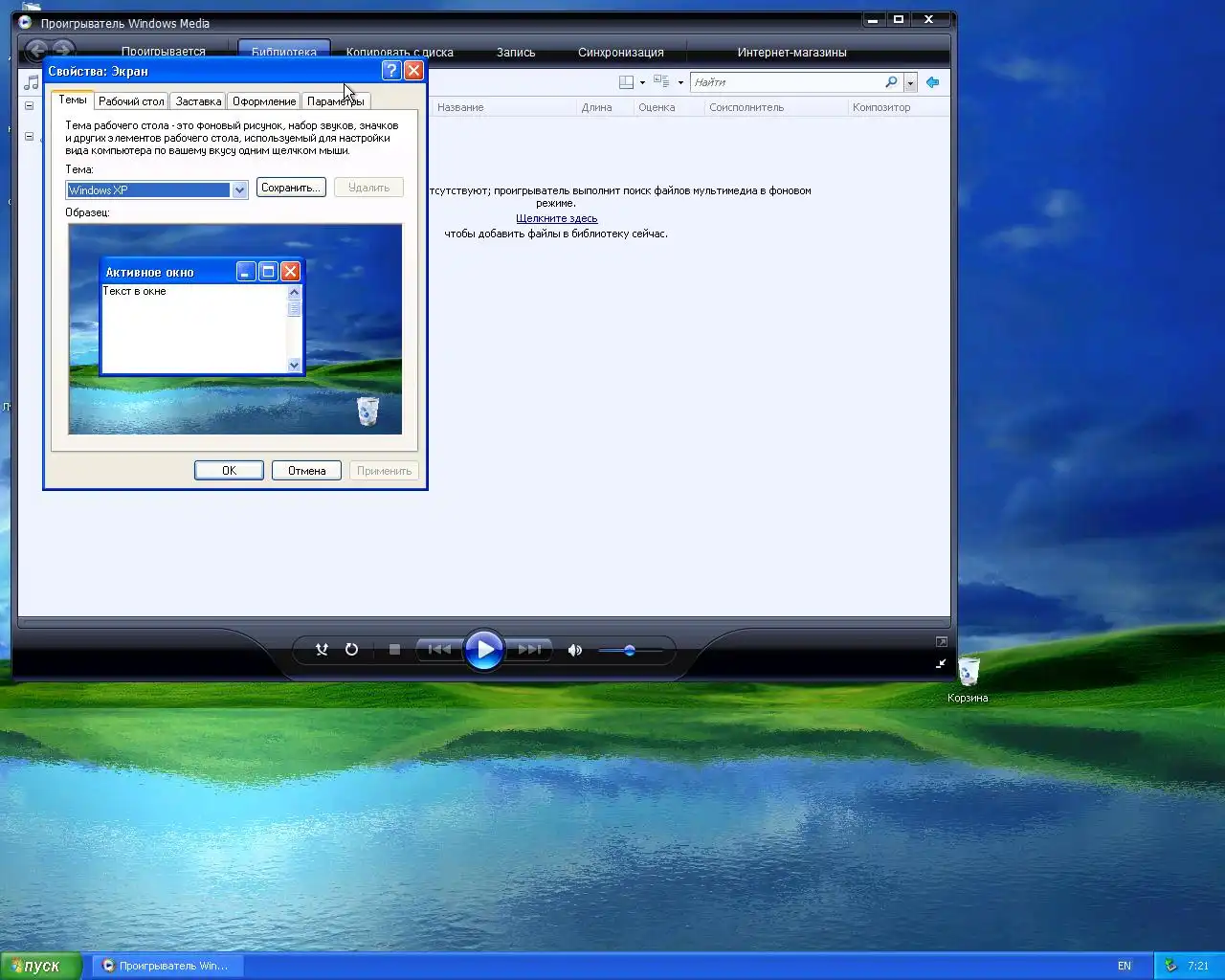The image size is (1225, 980).
Task: Click the Щелкните здесь link
Action: [x=556, y=218]
